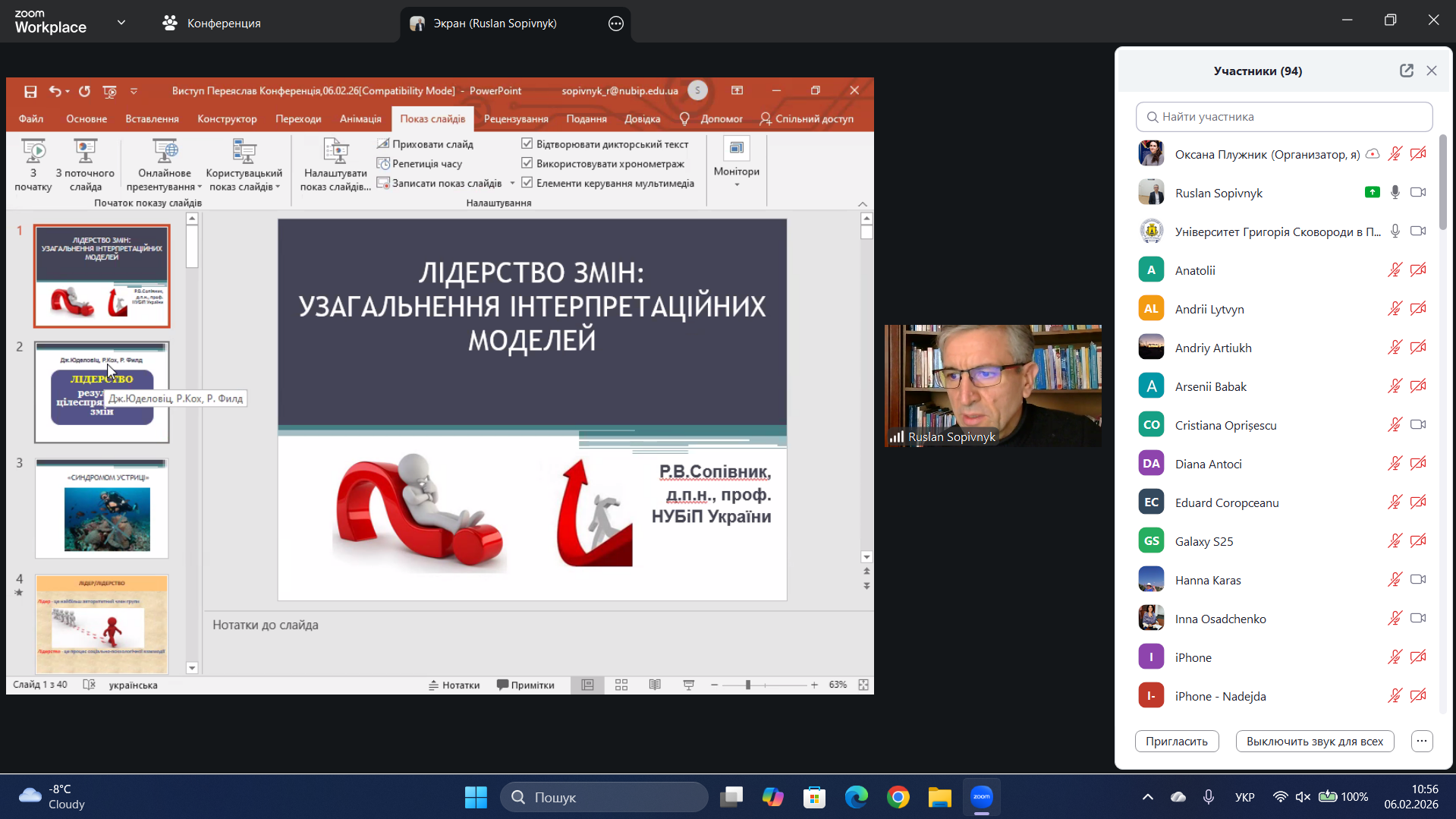Open the Zoom Workplace dropdown chevron
1456x819 pixels.
pyautogui.click(x=121, y=23)
